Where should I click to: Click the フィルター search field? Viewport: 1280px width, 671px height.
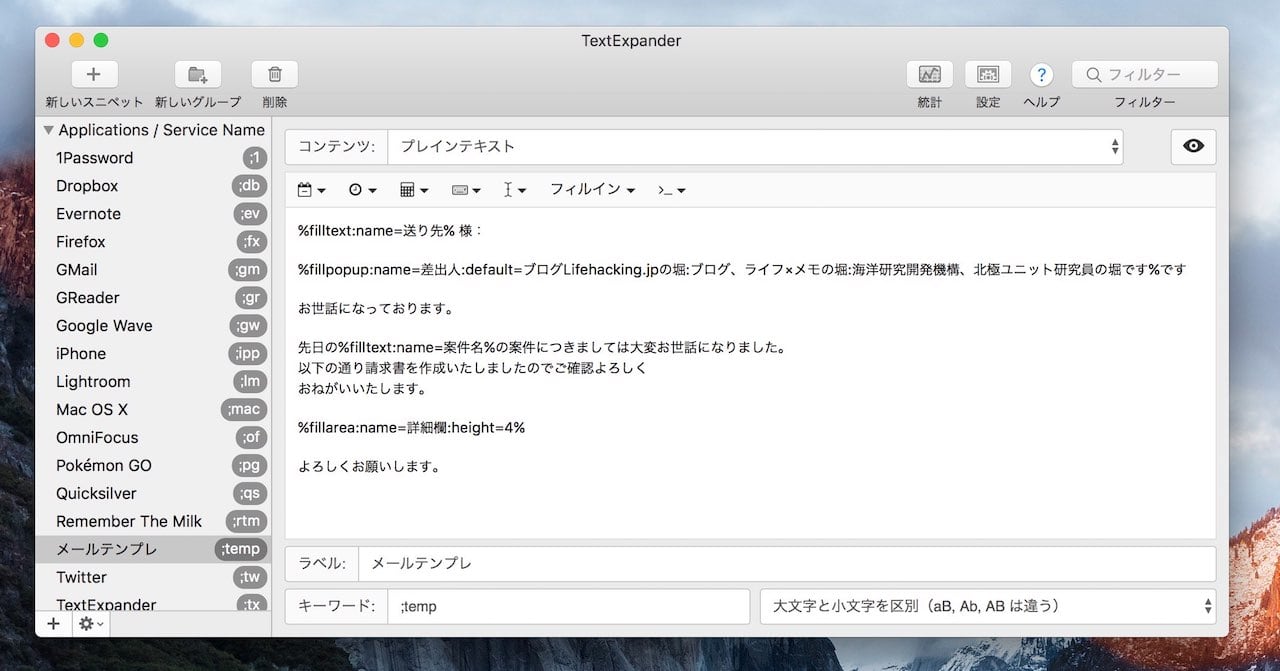tap(1145, 74)
